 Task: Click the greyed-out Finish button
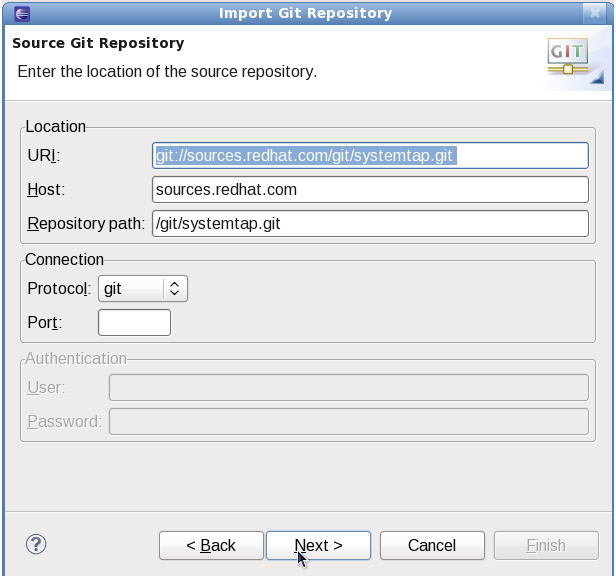[x=546, y=545]
